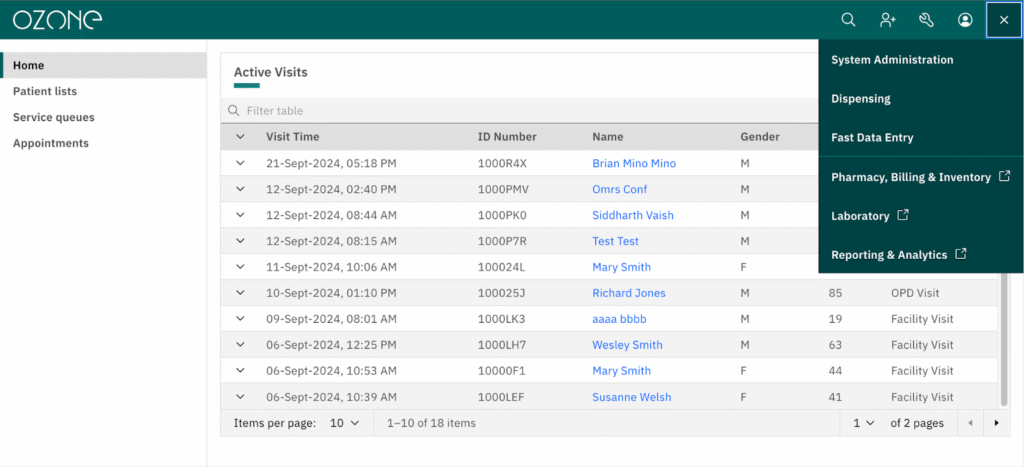Expand the Test Test visit row
Image resolution: width=1024 pixels, height=467 pixels.
click(x=240, y=241)
